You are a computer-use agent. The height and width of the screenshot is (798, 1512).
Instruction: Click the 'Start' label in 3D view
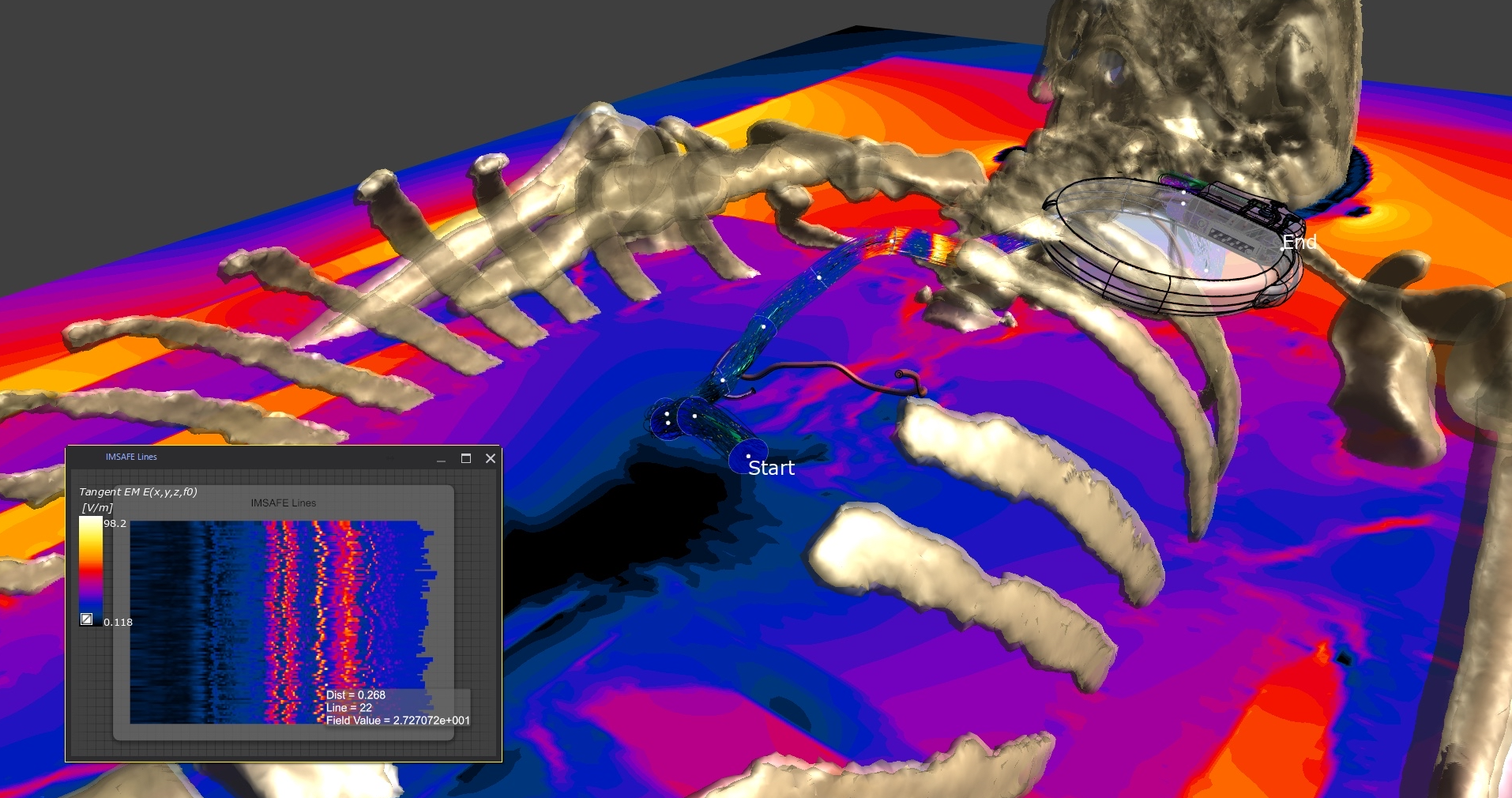771,468
